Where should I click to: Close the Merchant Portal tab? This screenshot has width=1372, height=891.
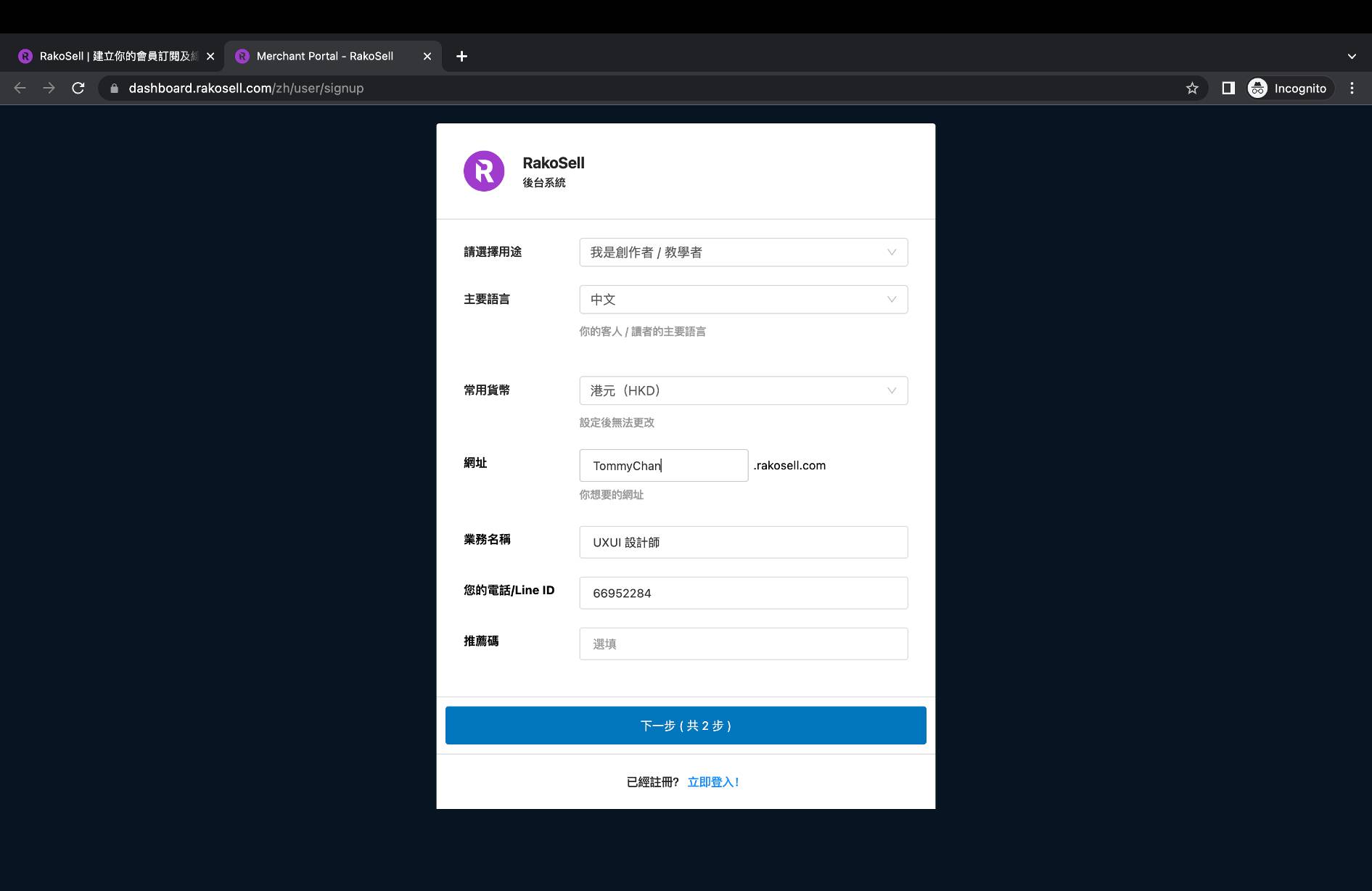pos(427,57)
